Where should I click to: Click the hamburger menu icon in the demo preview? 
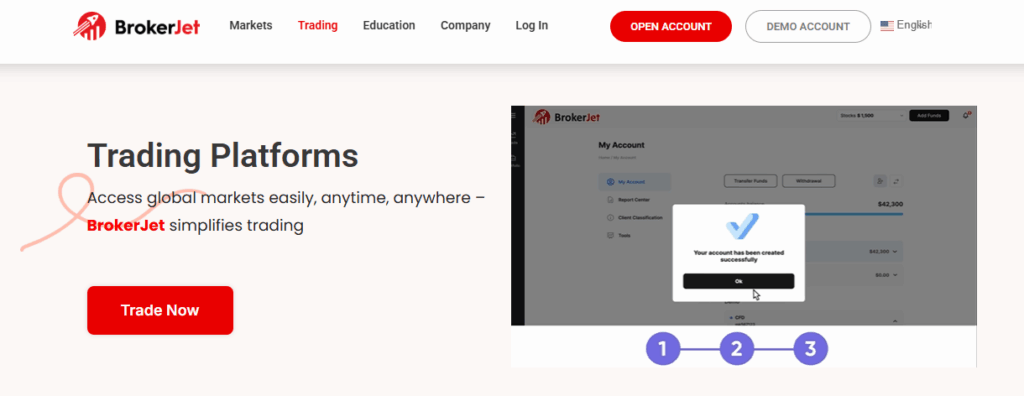[513, 116]
